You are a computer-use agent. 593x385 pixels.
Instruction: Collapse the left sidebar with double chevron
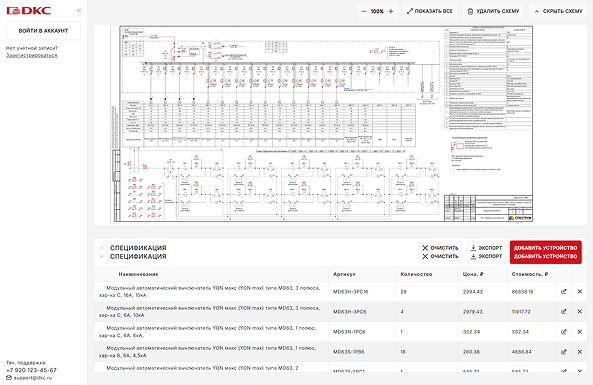(79, 11)
